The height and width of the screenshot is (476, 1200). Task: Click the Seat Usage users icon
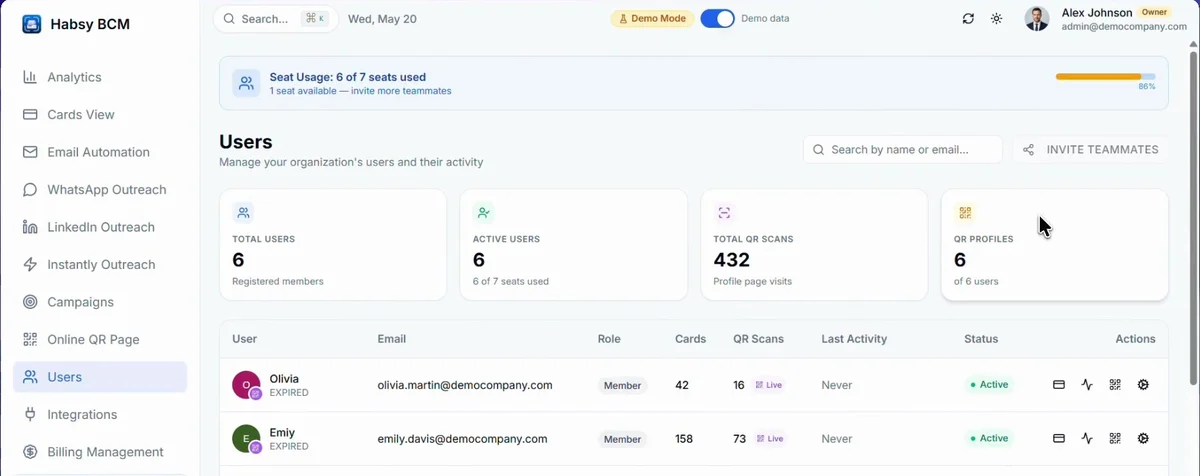tap(246, 83)
